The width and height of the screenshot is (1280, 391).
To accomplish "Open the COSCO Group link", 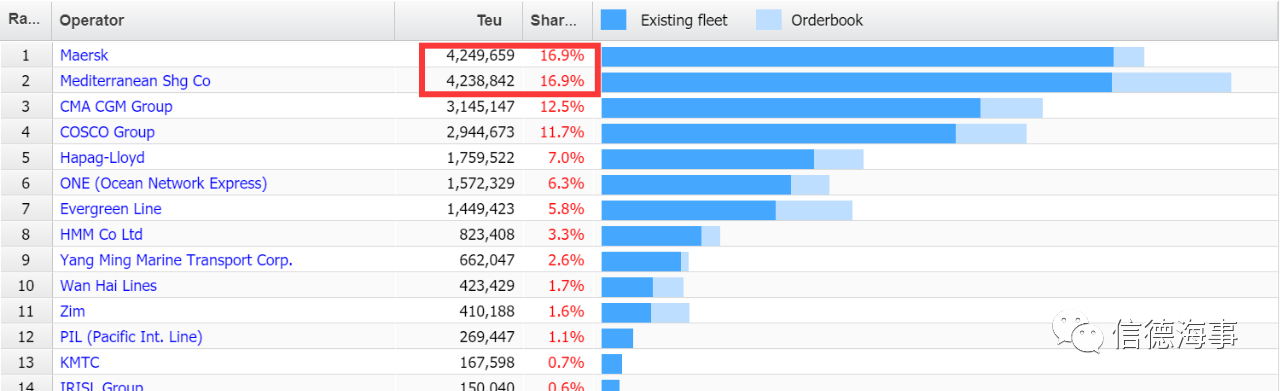I will [x=107, y=132].
